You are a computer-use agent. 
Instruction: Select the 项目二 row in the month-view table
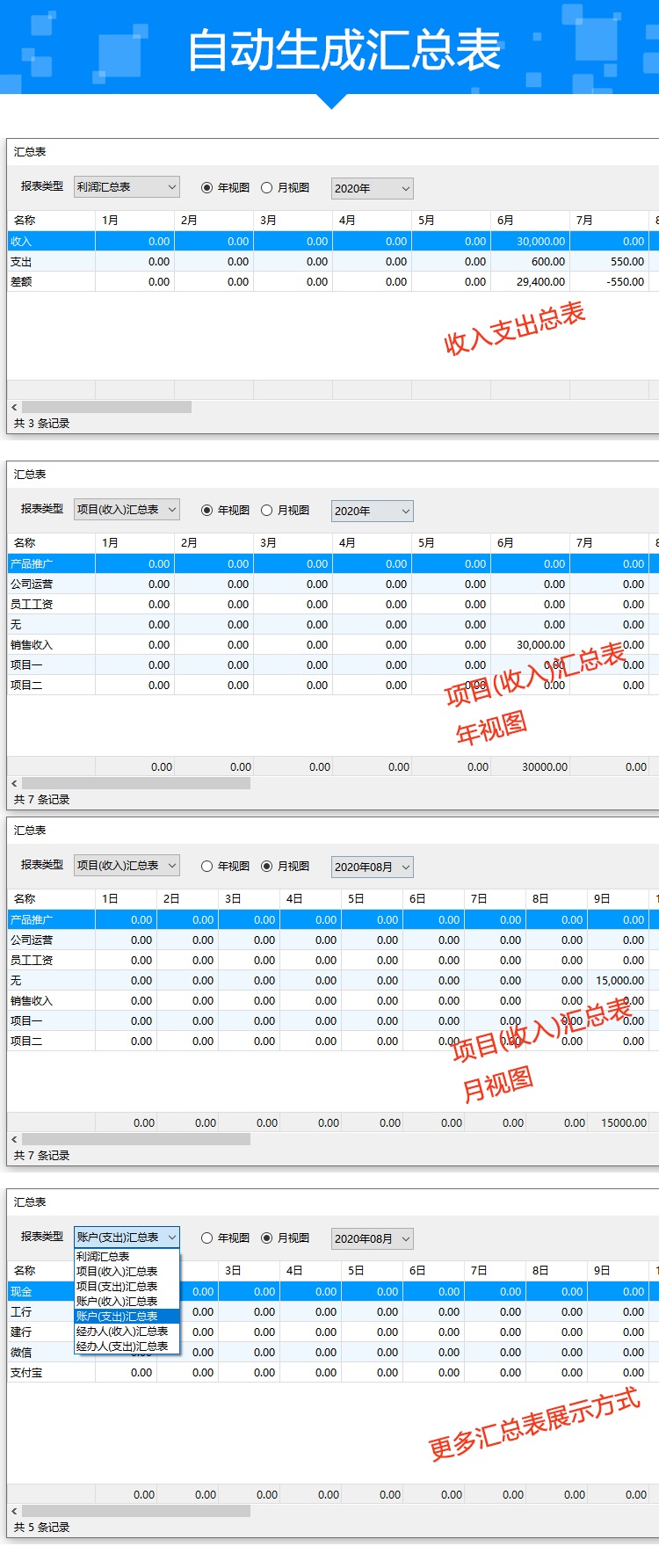(333, 1041)
